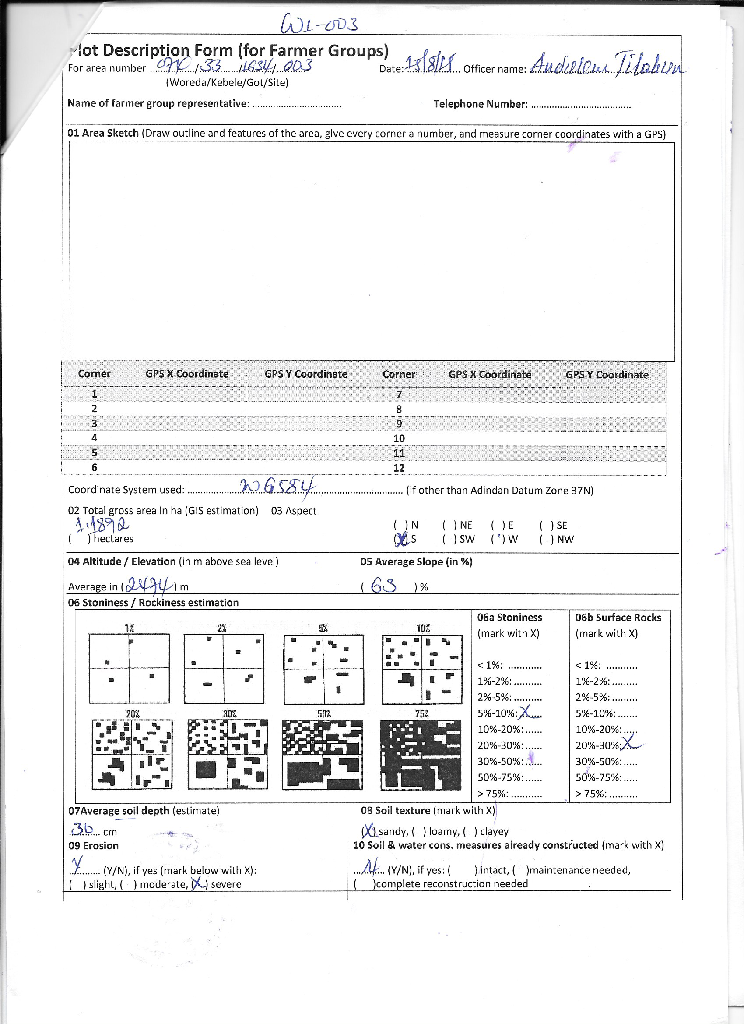Click the Telephone Number field

(x=581, y=104)
